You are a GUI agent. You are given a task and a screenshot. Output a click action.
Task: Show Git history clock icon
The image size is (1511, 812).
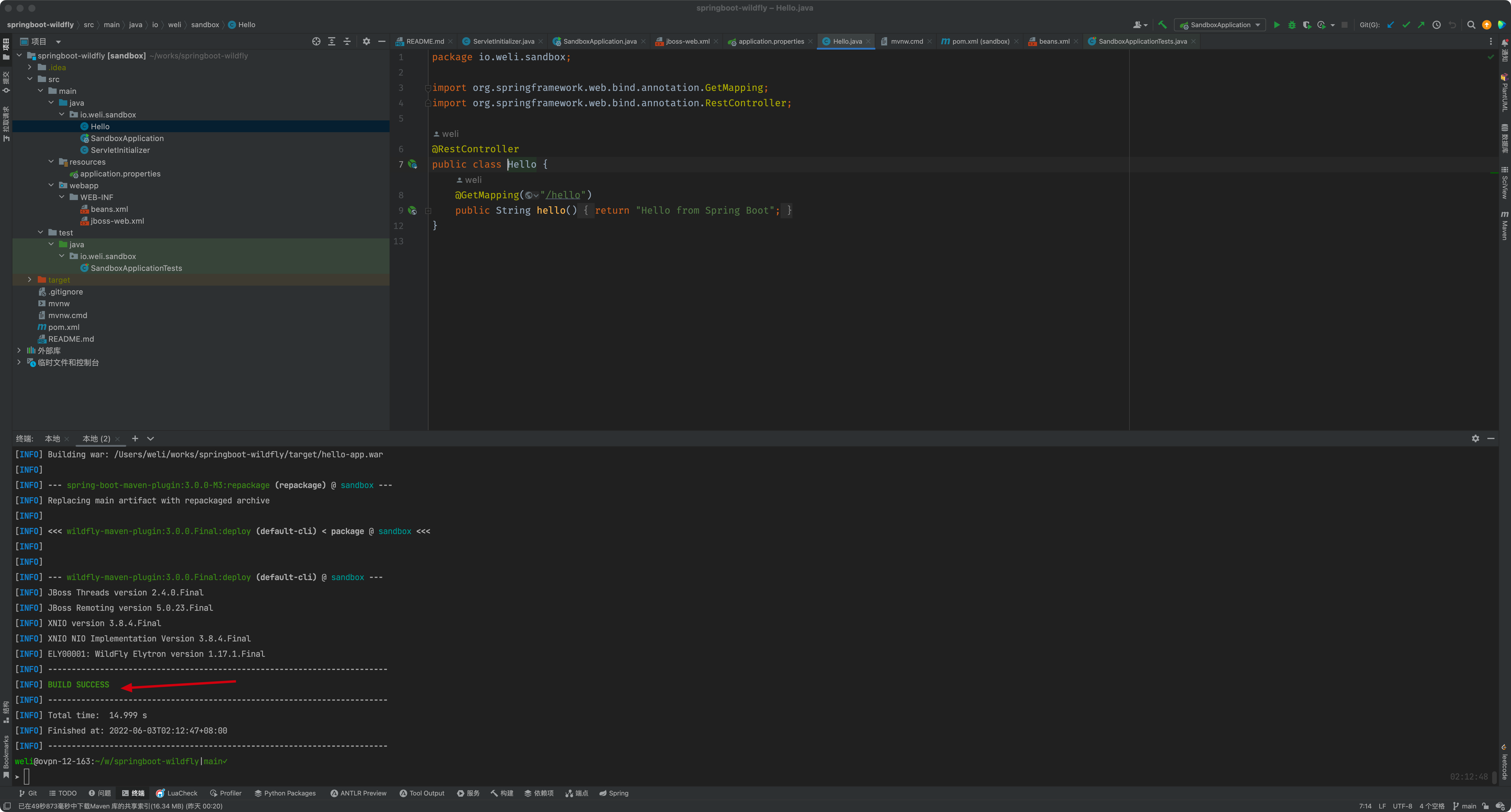(1437, 24)
